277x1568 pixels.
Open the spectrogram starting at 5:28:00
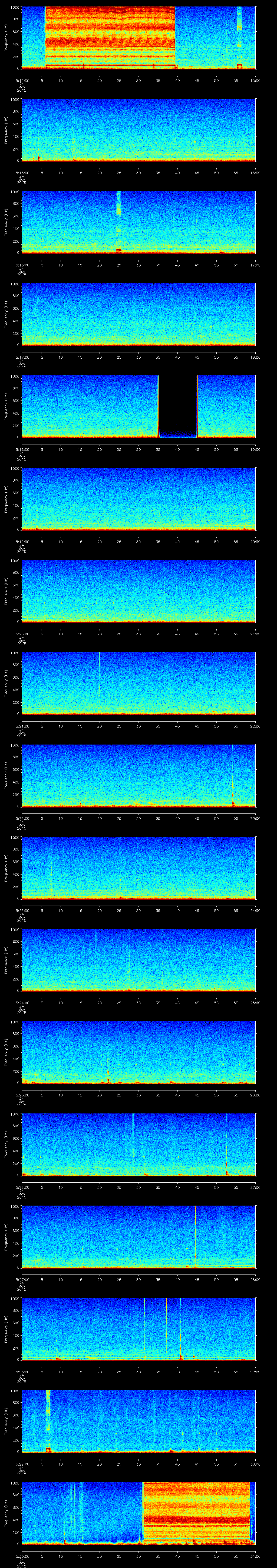[x=138, y=1329]
